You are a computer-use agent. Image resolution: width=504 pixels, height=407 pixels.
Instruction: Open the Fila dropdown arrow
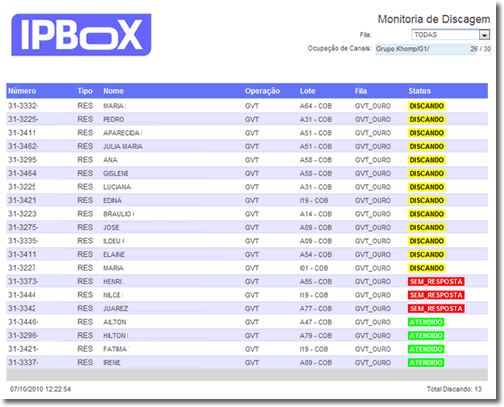pos(484,35)
